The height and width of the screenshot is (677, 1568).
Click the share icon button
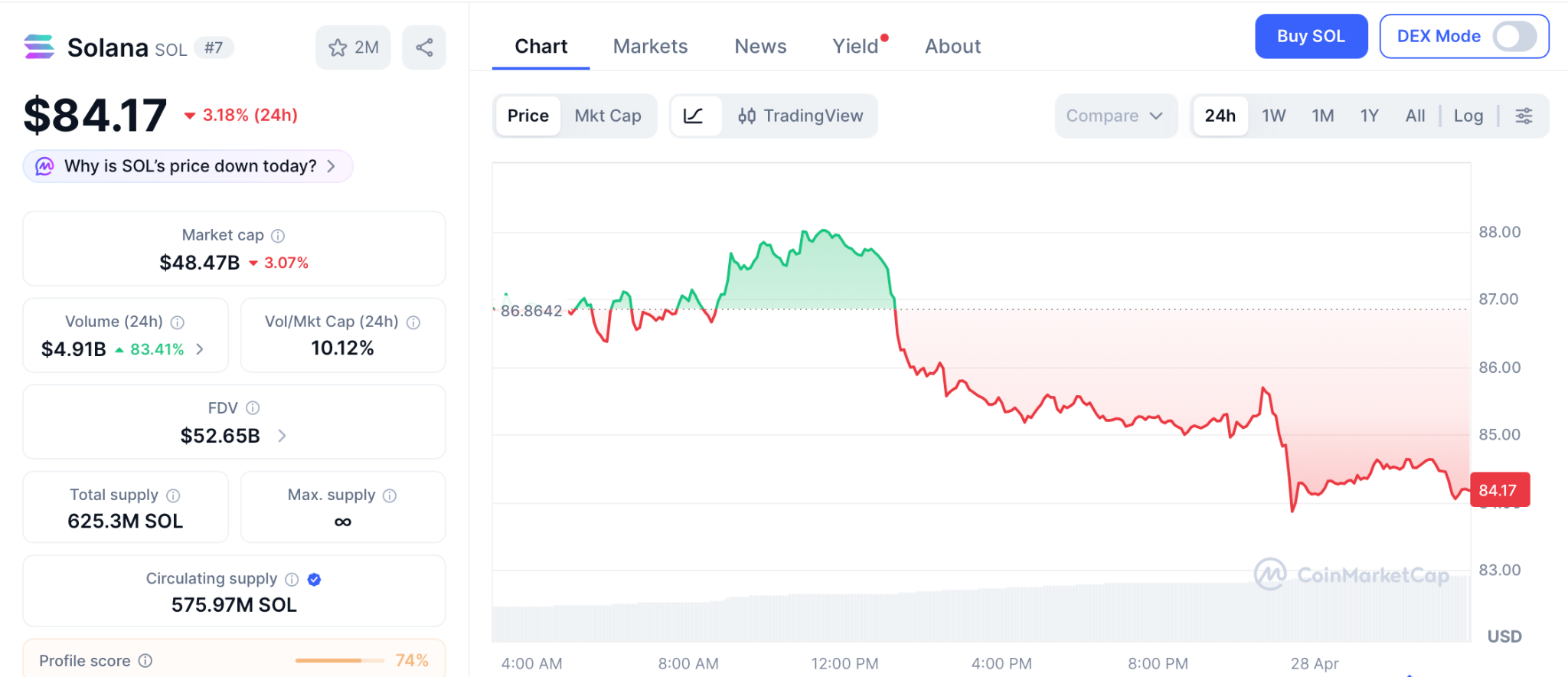(424, 47)
